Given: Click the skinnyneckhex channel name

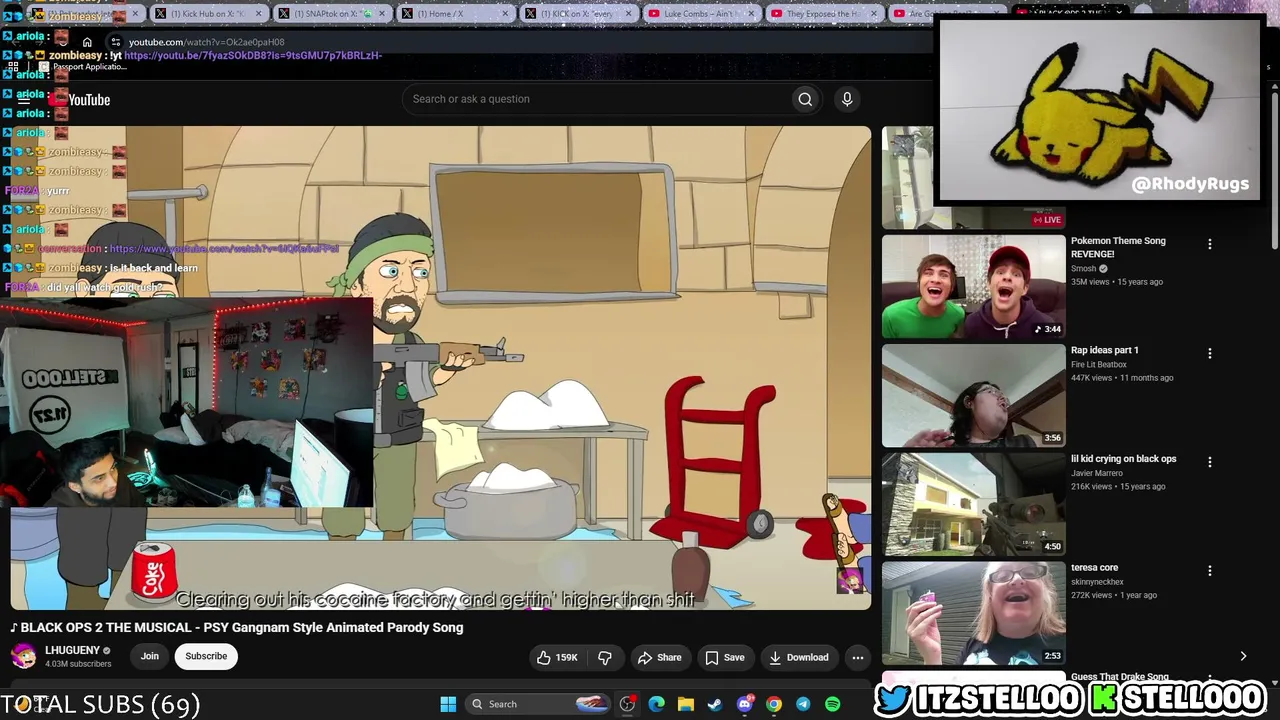Looking at the screenshot, I should pos(1098,582).
